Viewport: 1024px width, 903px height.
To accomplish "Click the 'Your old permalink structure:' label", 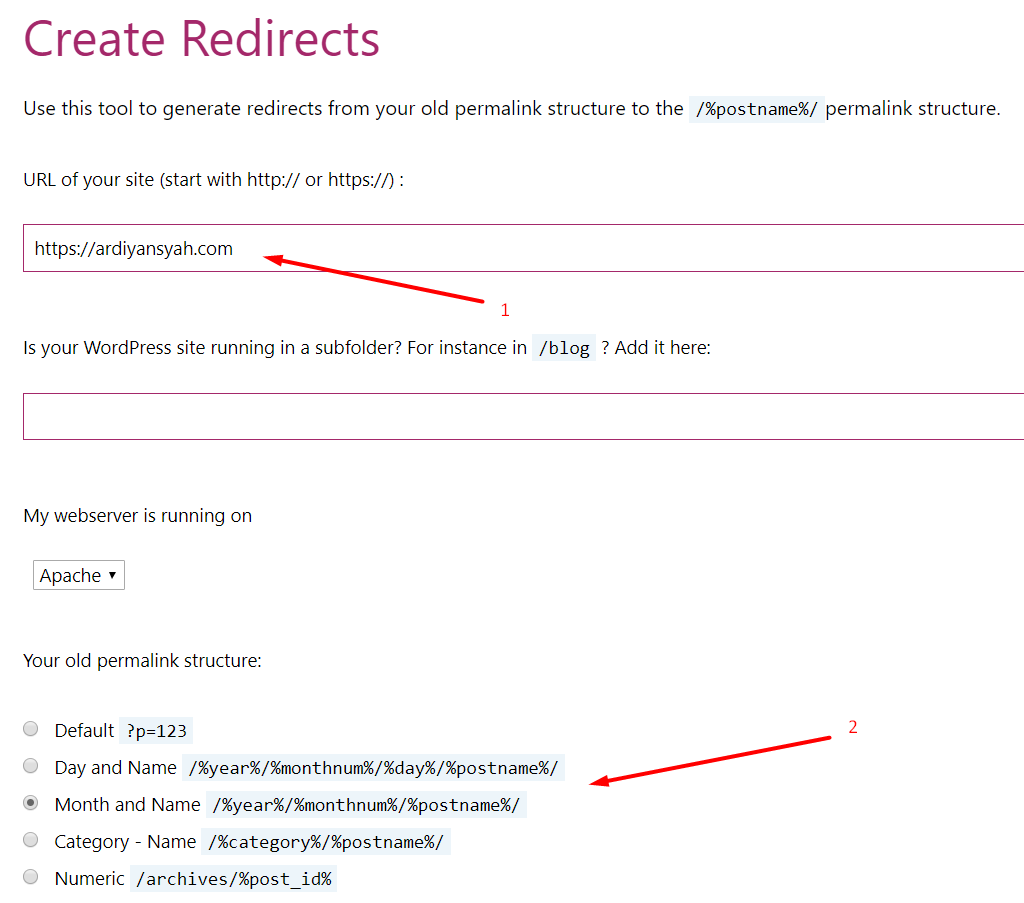I will (142, 661).
